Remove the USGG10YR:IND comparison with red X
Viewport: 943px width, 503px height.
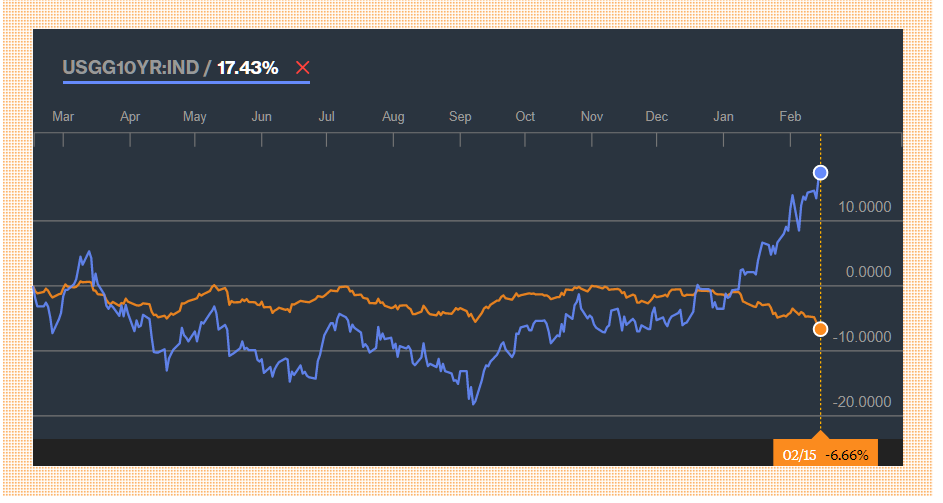pyautogui.click(x=303, y=68)
